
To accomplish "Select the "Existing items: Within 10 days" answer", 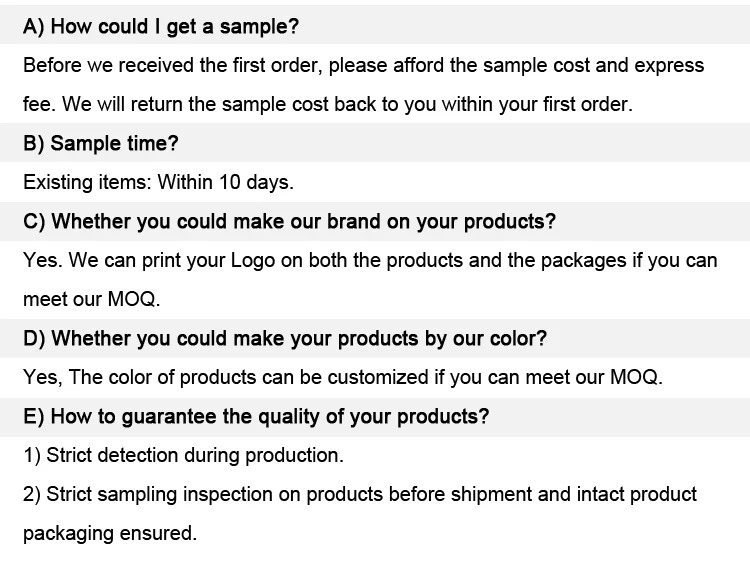I will pos(158,183).
